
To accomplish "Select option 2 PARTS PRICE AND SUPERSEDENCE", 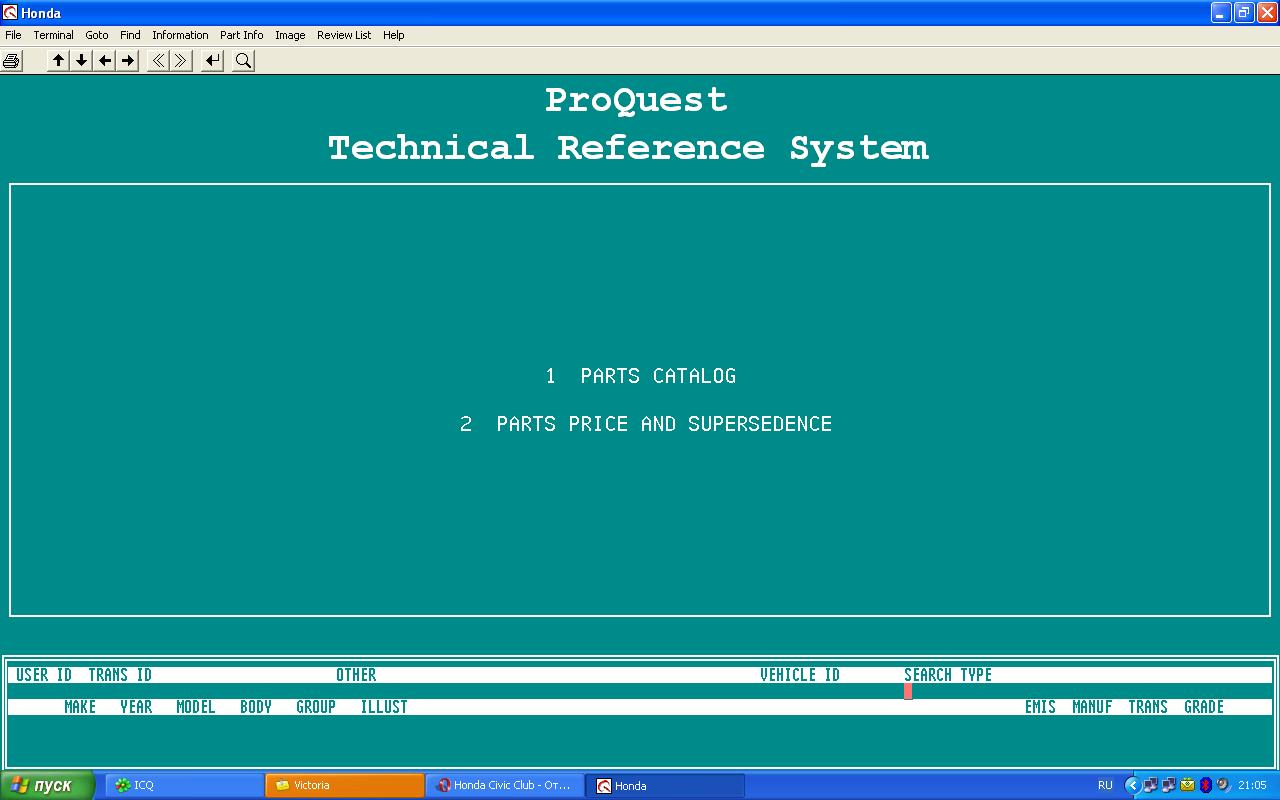I will pos(646,424).
